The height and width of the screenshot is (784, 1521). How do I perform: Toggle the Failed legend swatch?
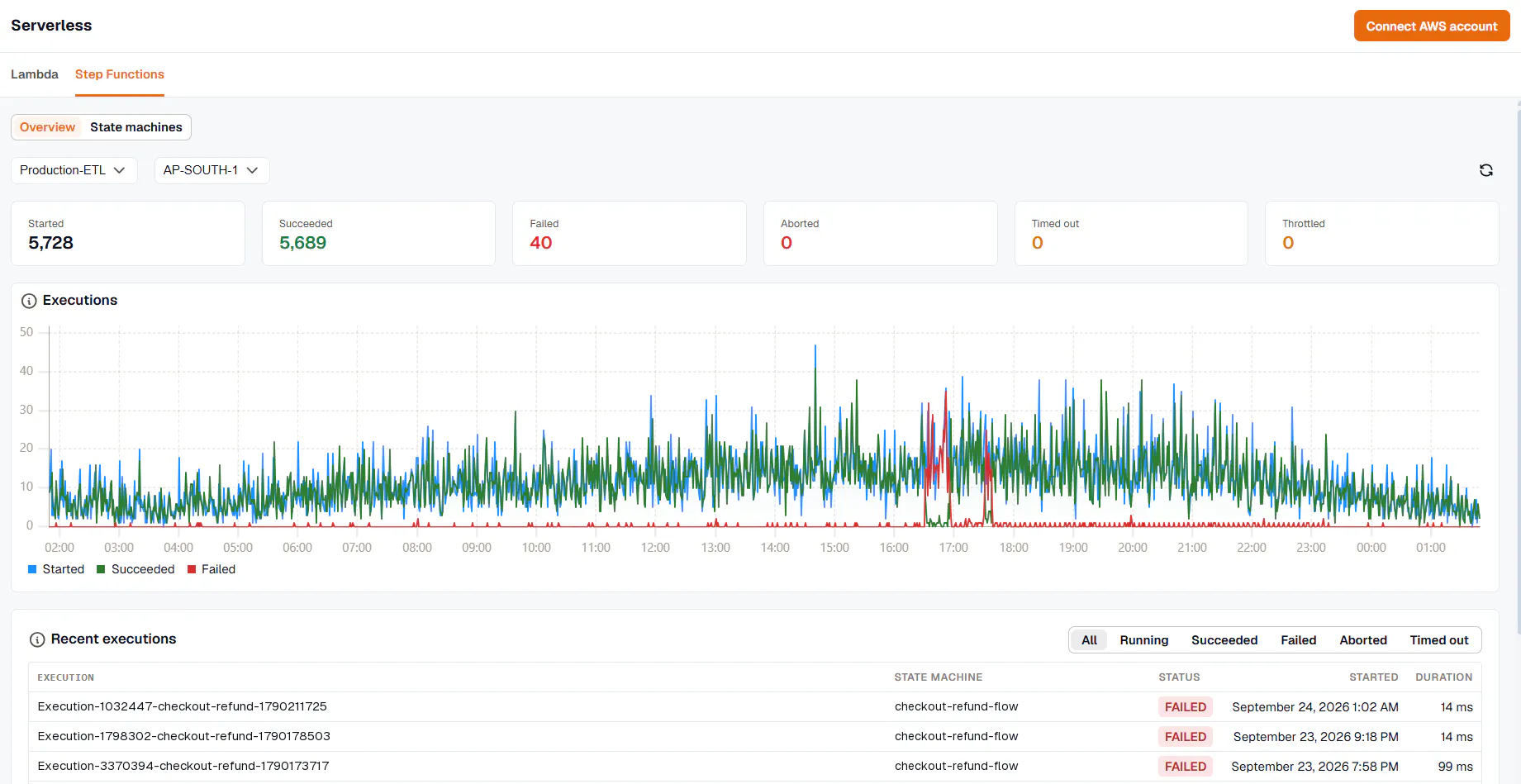pyautogui.click(x=192, y=569)
